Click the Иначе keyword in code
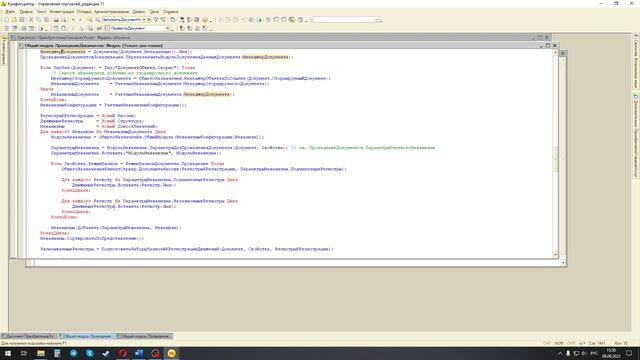 [47, 89]
